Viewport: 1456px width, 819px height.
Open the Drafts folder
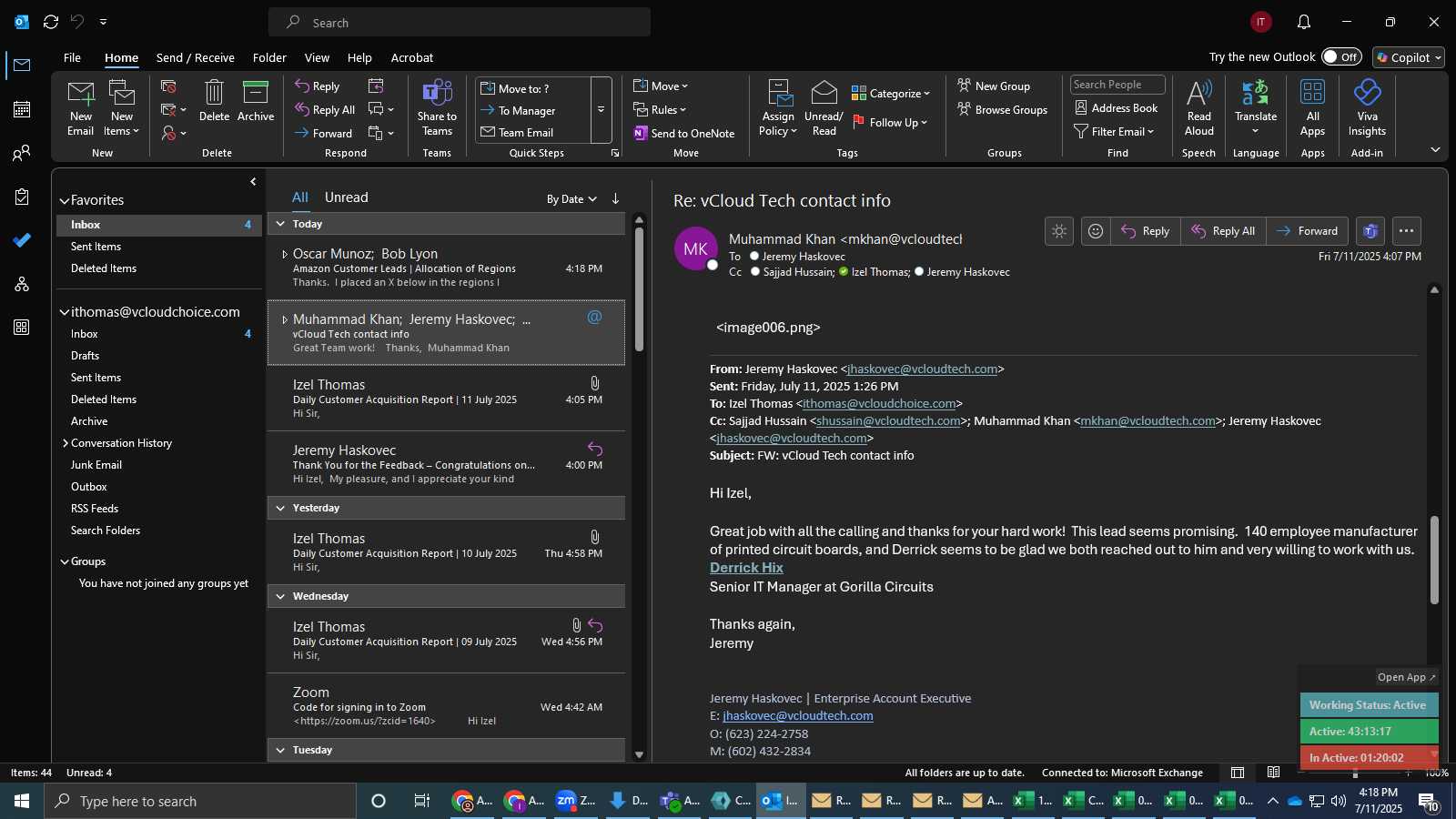[x=86, y=356]
